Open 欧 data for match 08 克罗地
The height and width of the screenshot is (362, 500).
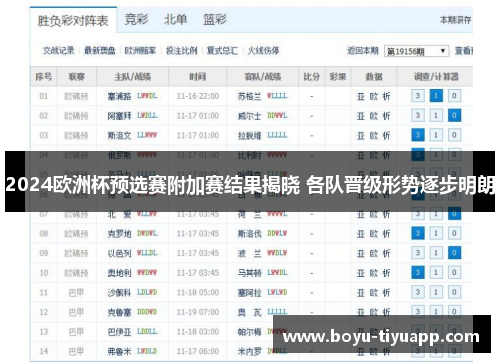click(x=374, y=234)
